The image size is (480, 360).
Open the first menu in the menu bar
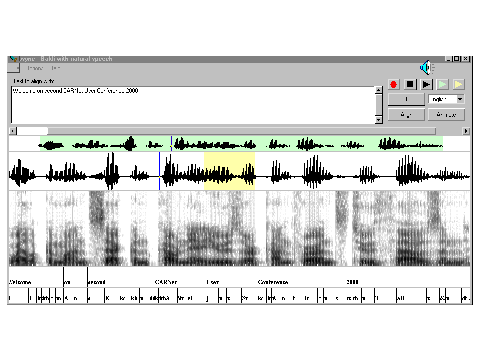[x=35, y=68]
